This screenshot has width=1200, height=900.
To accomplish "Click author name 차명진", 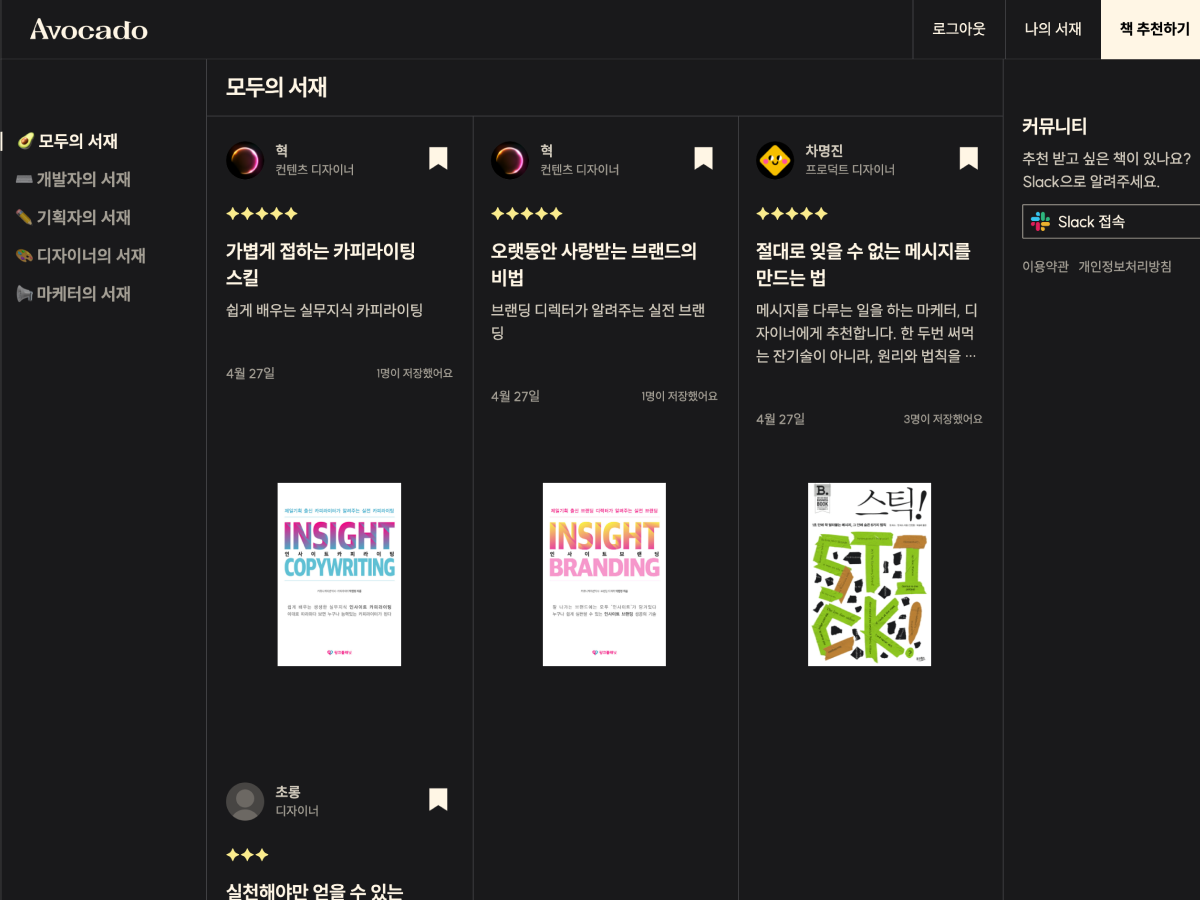I will [x=824, y=150].
